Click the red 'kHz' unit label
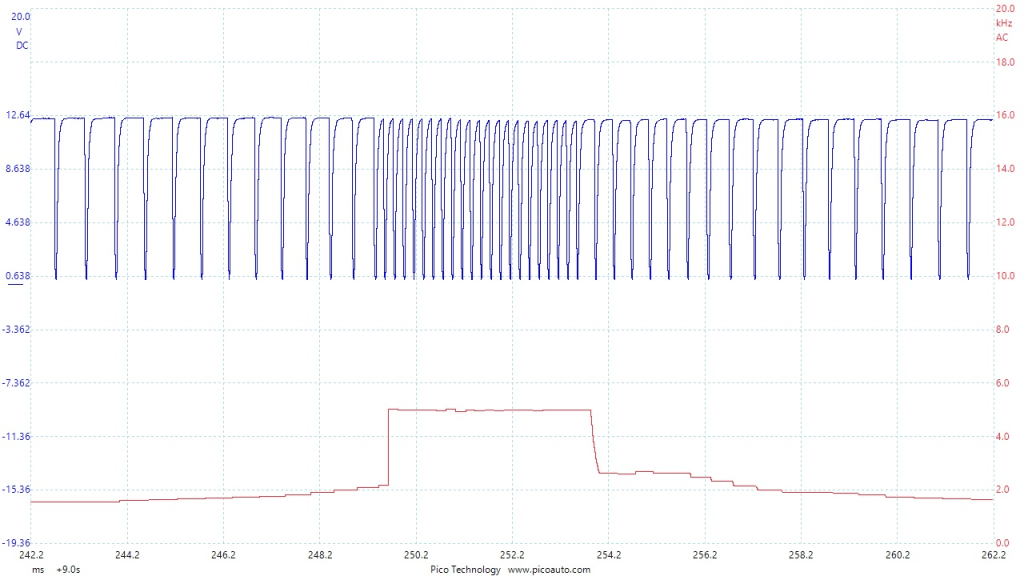1024x576 pixels. click(1003, 22)
